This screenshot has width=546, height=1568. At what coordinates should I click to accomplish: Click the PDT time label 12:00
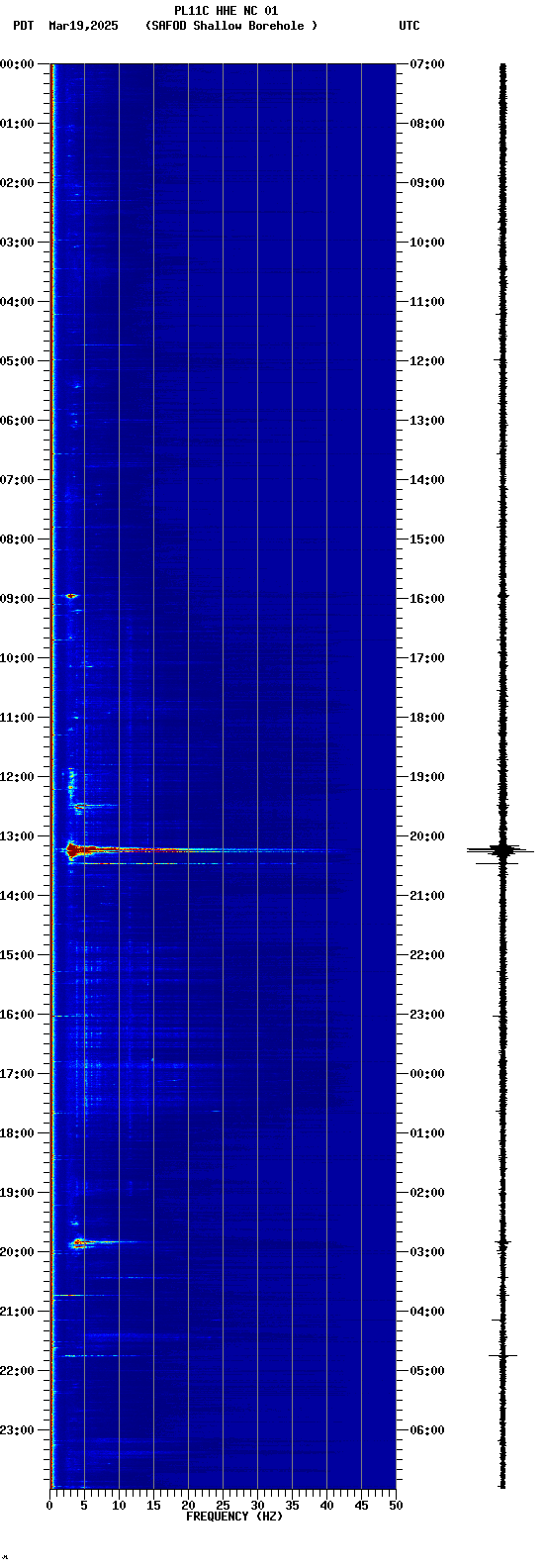(17, 777)
